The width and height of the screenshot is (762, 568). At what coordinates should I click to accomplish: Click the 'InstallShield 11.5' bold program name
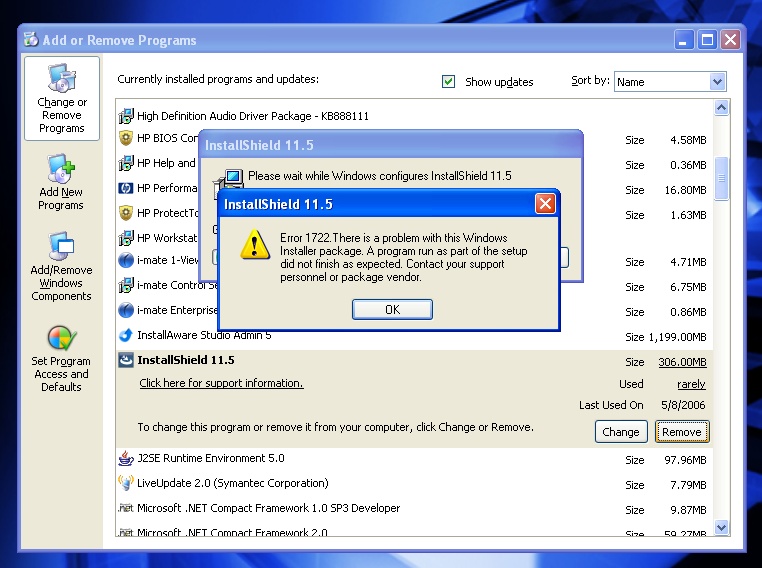[x=186, y=360]
